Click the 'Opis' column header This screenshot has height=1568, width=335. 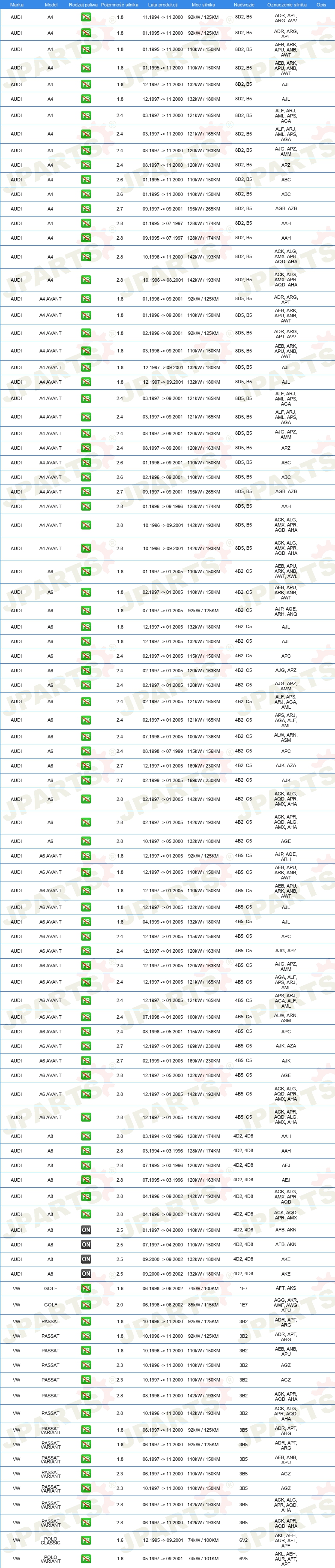coord(321,4)
